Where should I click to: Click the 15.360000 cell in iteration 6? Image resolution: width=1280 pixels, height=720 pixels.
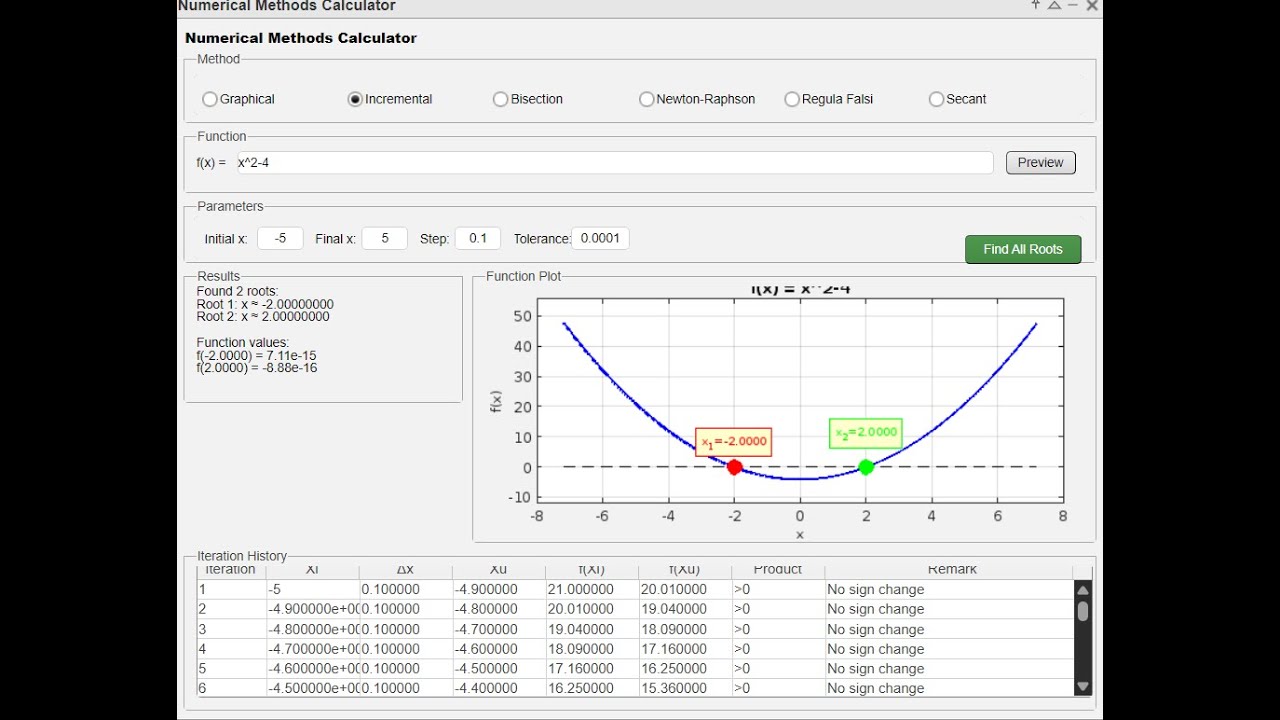[x=685, y=688]
